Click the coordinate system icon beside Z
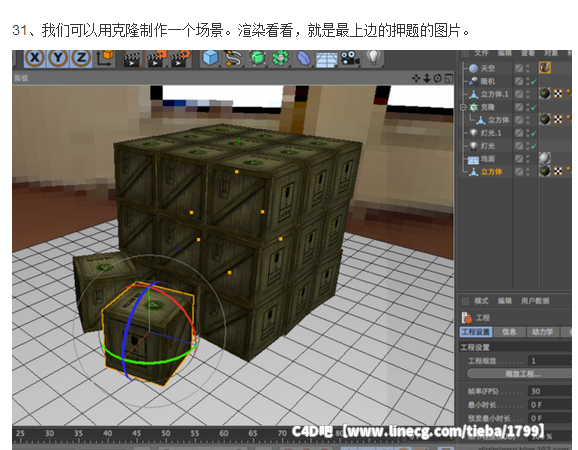 click(x=104, y=58)
